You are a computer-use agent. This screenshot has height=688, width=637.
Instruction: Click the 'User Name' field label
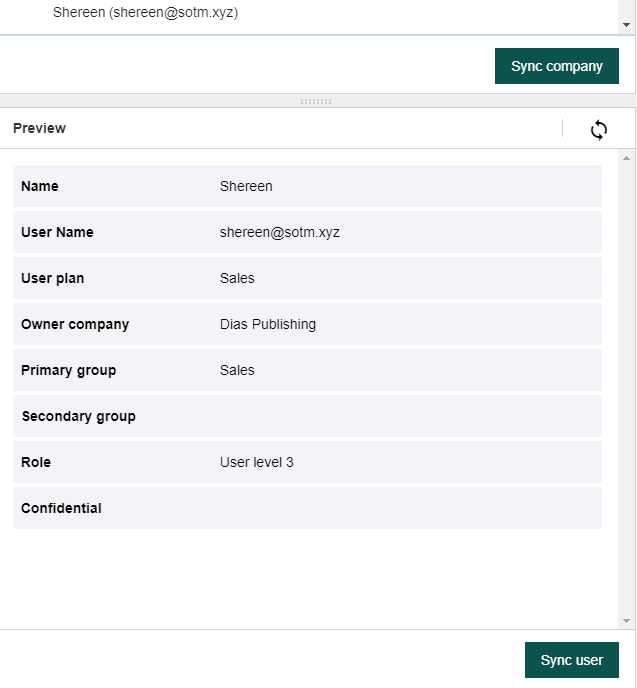coord(57,232)
